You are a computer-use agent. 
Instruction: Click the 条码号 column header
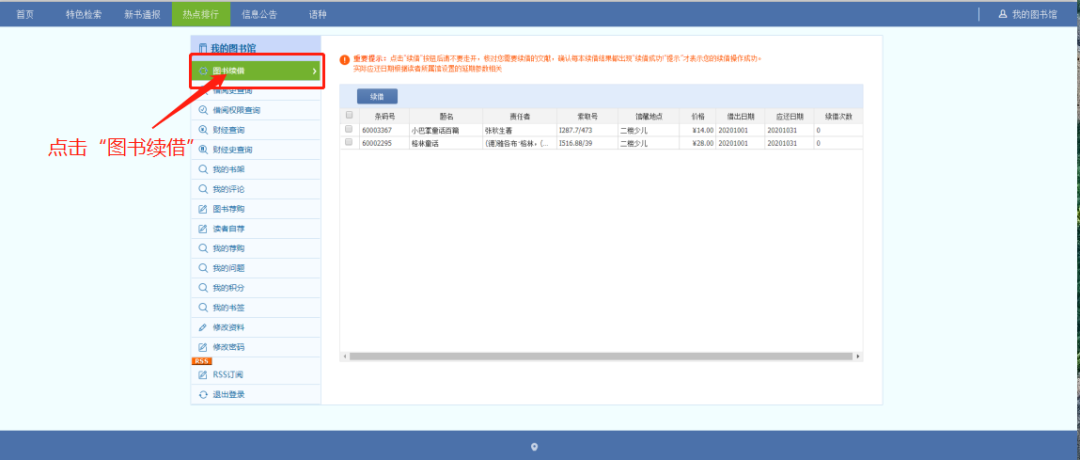tap(383, 116)
